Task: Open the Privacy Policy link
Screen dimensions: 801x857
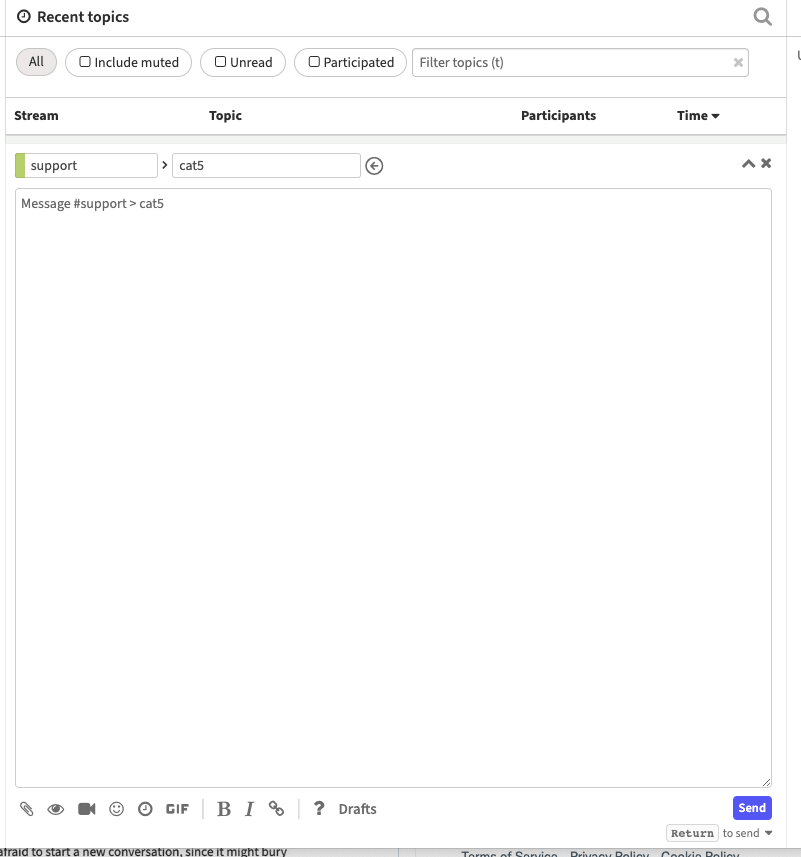Action: [x=609, y=854]
